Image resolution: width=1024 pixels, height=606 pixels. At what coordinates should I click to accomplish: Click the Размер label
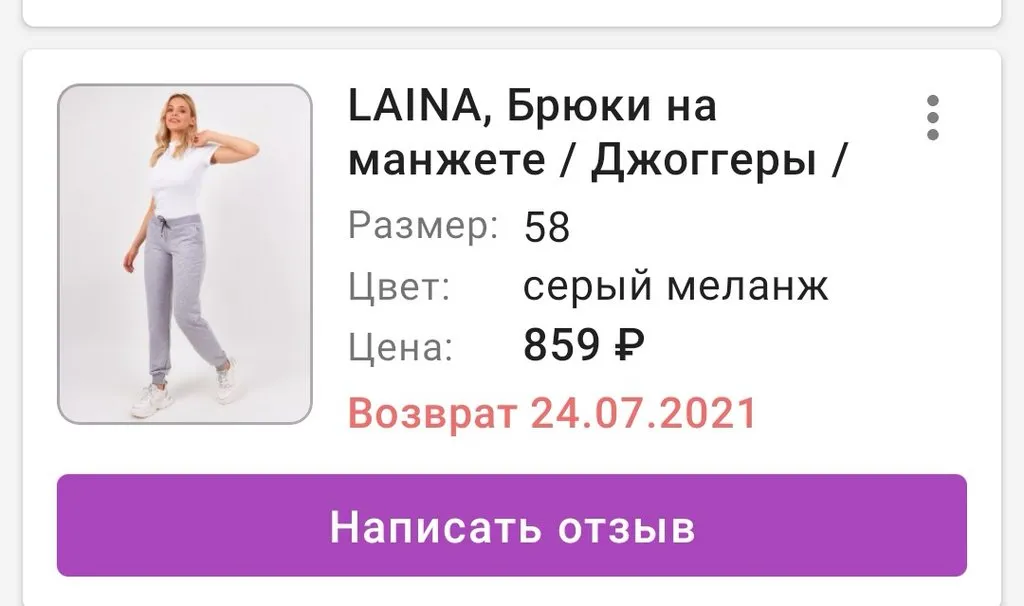coord(423,226)
